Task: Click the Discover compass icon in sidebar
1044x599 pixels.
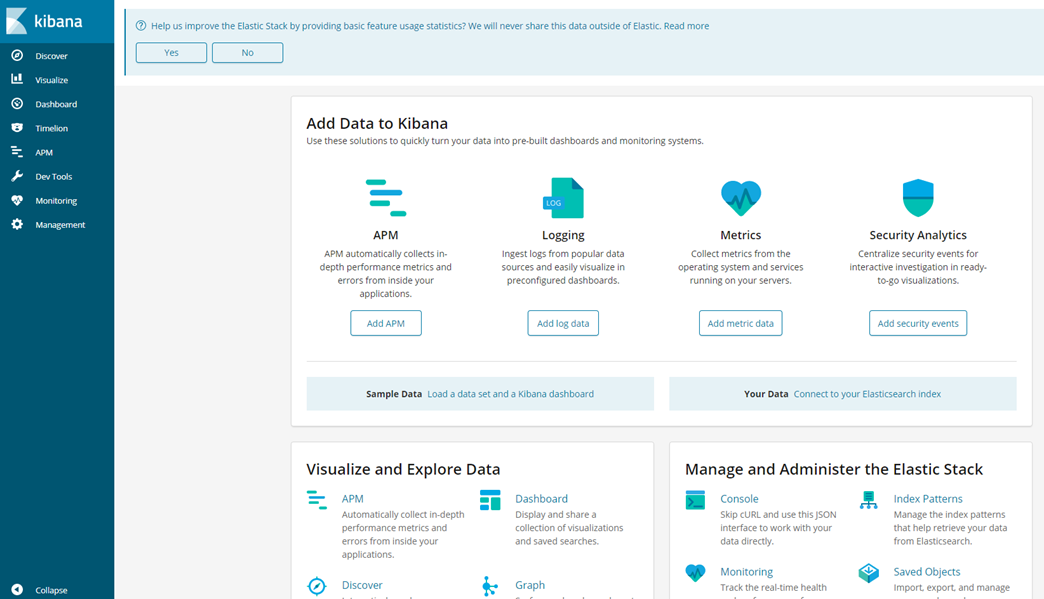Action: tap(17, 55)
